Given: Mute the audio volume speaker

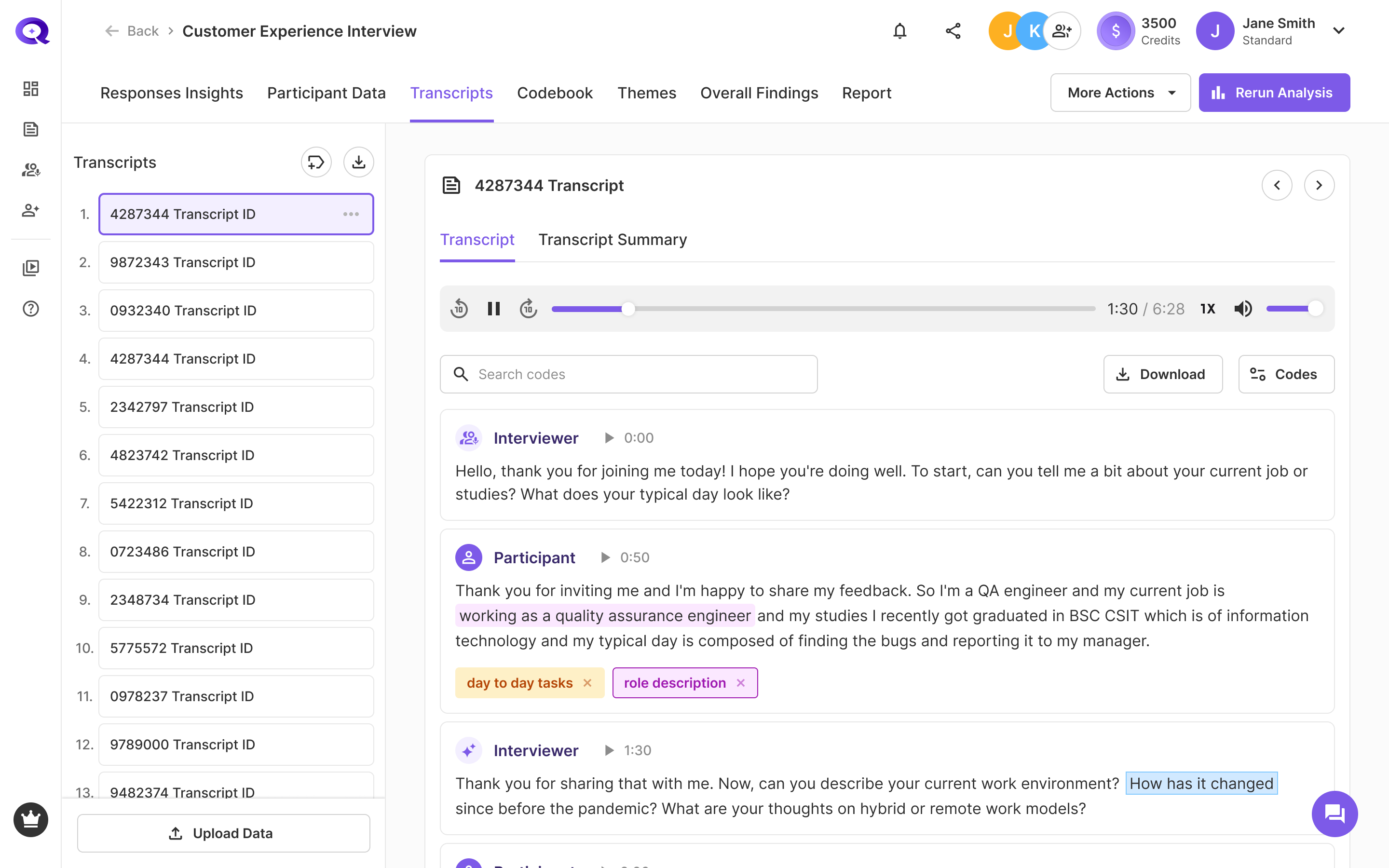Looking at the screenshot, I should tap(1243, 309).
